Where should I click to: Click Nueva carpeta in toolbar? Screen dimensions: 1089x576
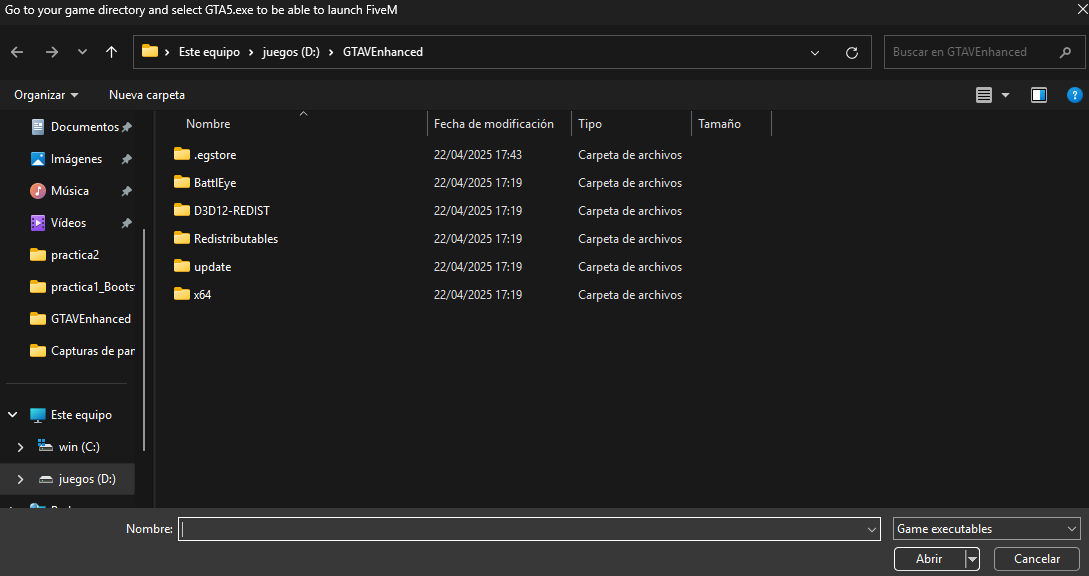tap(147, 95)
